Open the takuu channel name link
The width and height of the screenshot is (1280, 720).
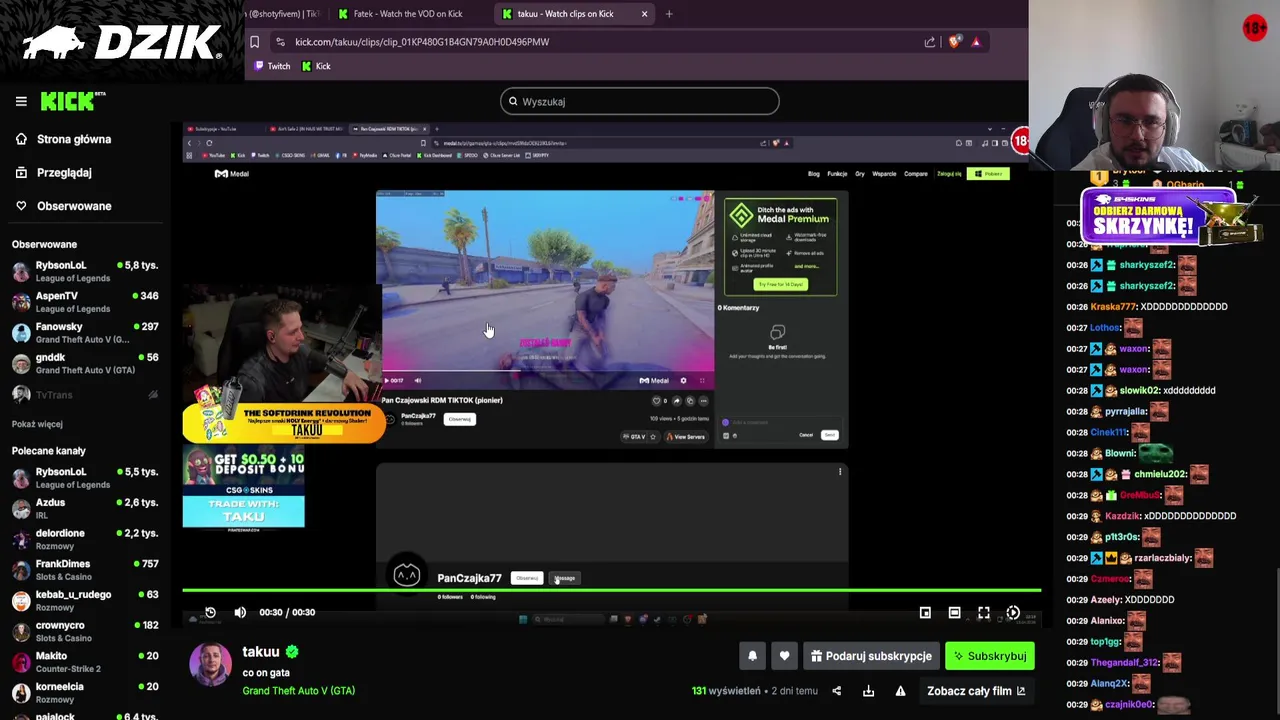click(261, 652)
